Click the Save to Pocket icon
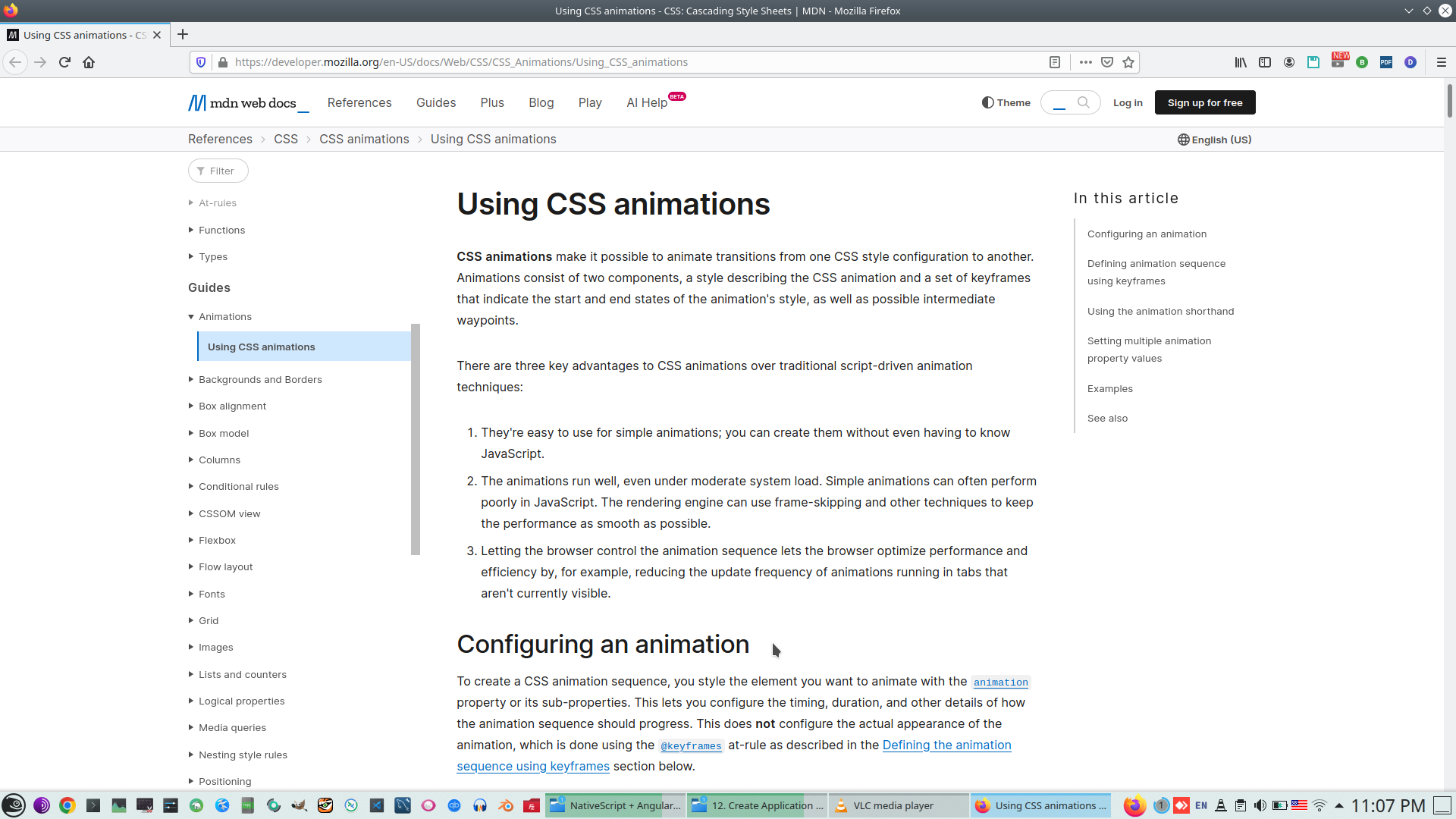Viewport: 1456px width, 819px height. (x=1107, y=62)
